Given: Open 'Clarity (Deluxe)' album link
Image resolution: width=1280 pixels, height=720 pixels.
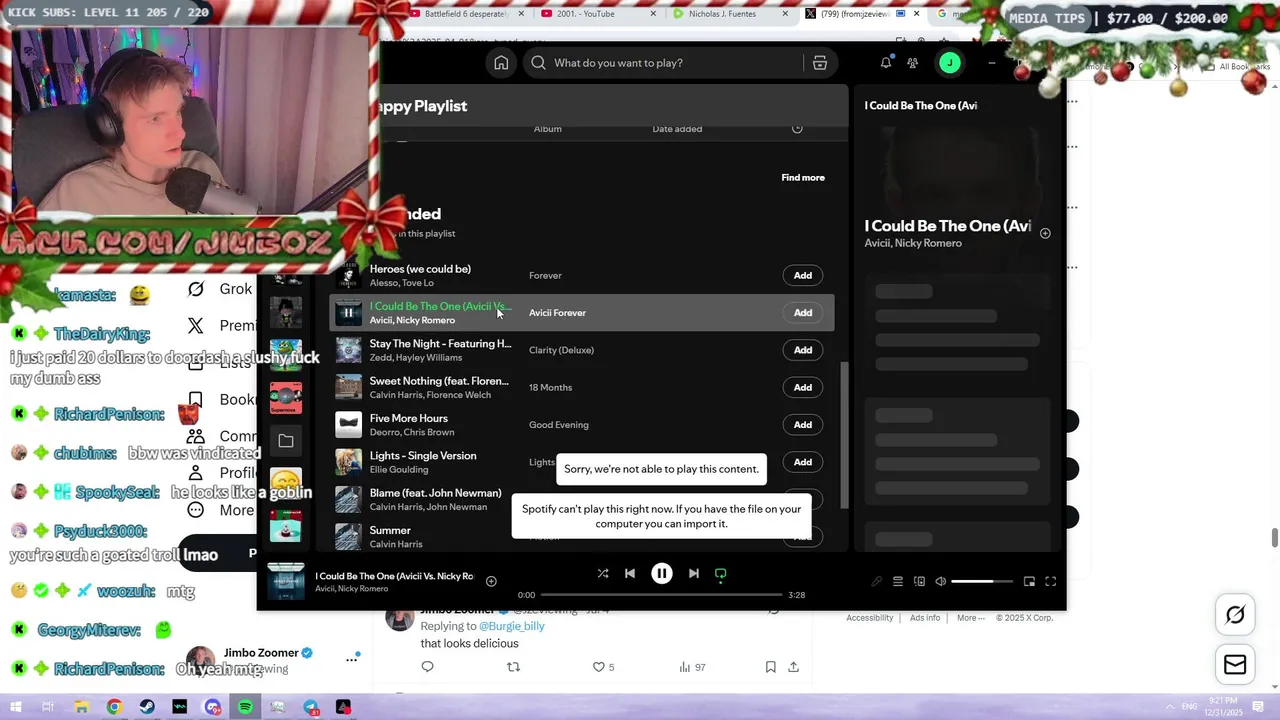Looking at the screenshot, I should (561, 350).
